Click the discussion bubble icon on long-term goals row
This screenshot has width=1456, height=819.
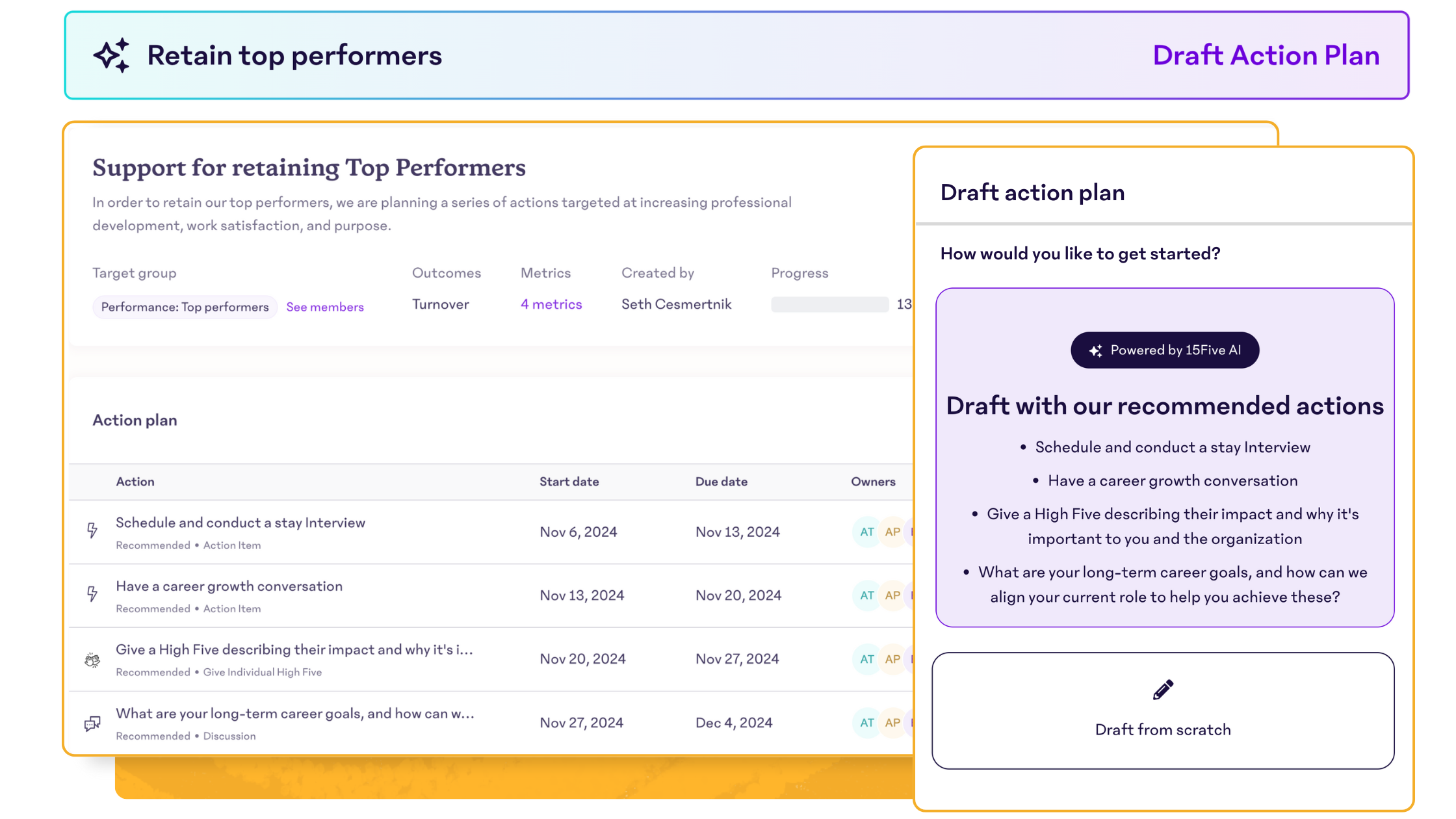[x=92, y=723]
